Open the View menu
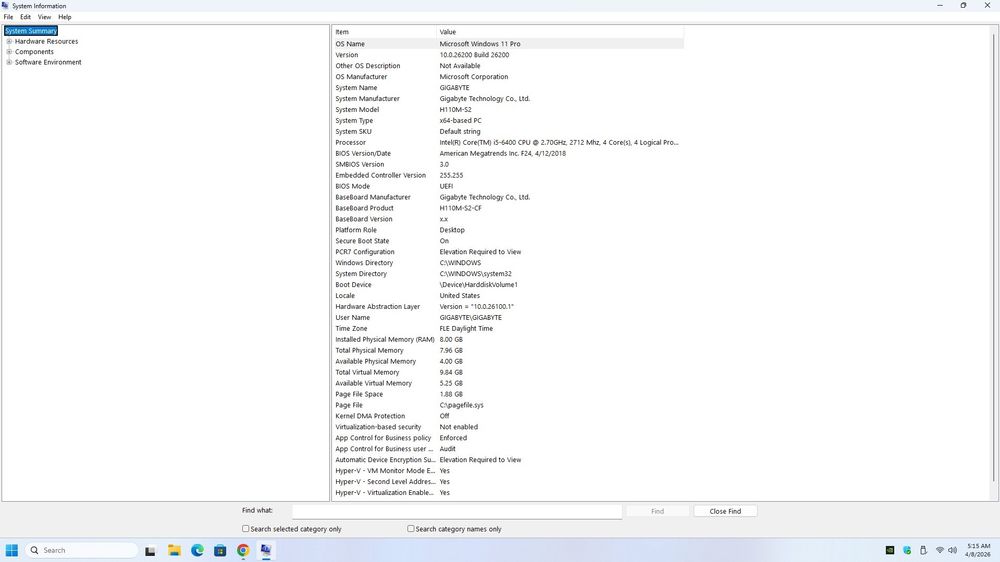The height and width of the screenshot is (562, 1000). (44, 17)
